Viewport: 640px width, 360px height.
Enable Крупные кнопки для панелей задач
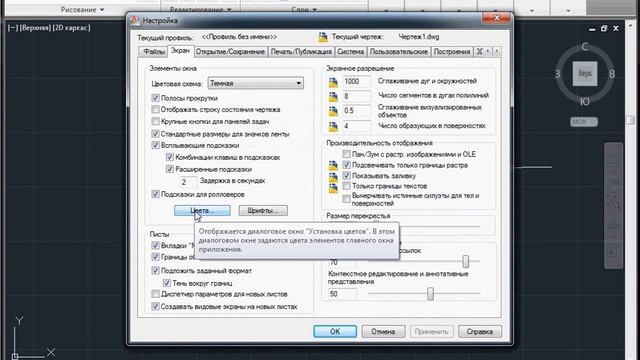(155, 121)
